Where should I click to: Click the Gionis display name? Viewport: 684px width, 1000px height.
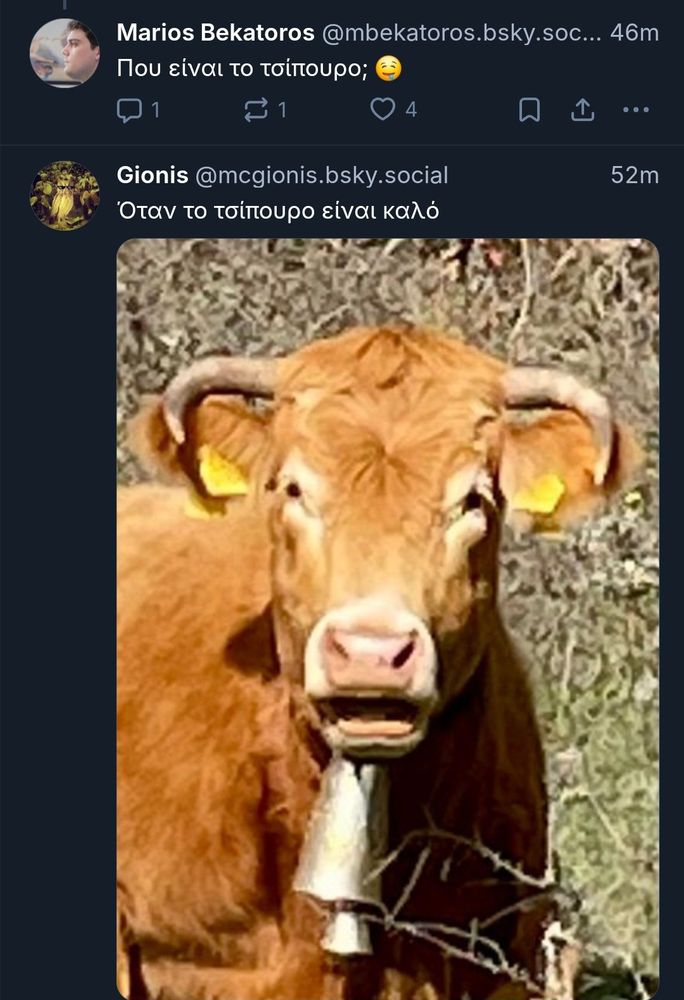pyautogui.click(x=152, y=175)
